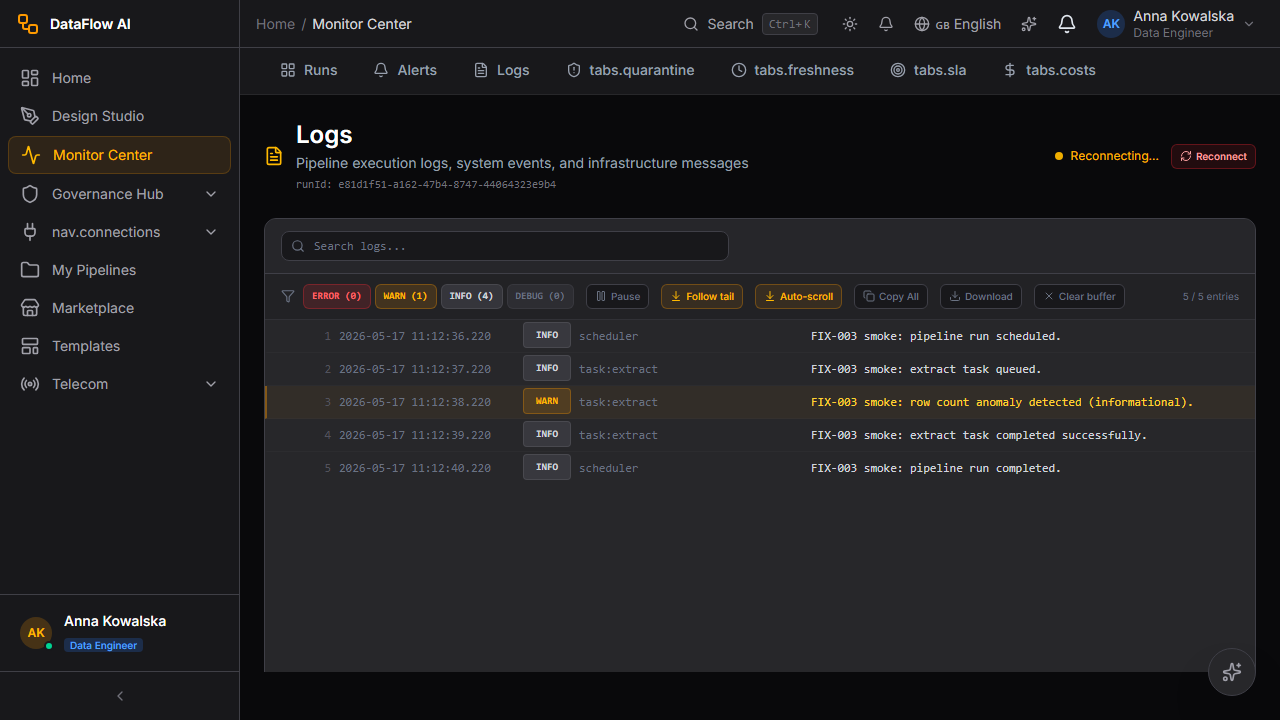The height and width of the screenshot is (720, 1280).
Task: Open nav.connections sidebar item
Action: [119, 232]
